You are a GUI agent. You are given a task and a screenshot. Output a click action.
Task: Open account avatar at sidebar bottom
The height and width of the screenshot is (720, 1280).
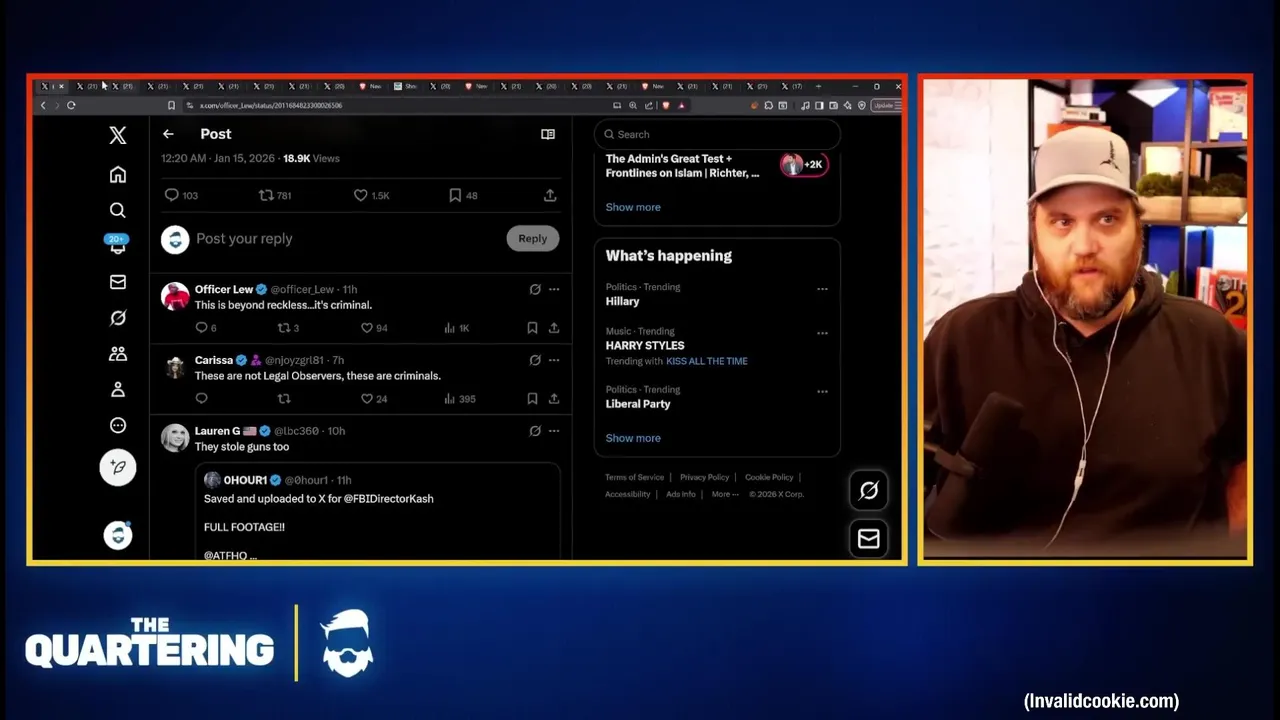[118, 535]
